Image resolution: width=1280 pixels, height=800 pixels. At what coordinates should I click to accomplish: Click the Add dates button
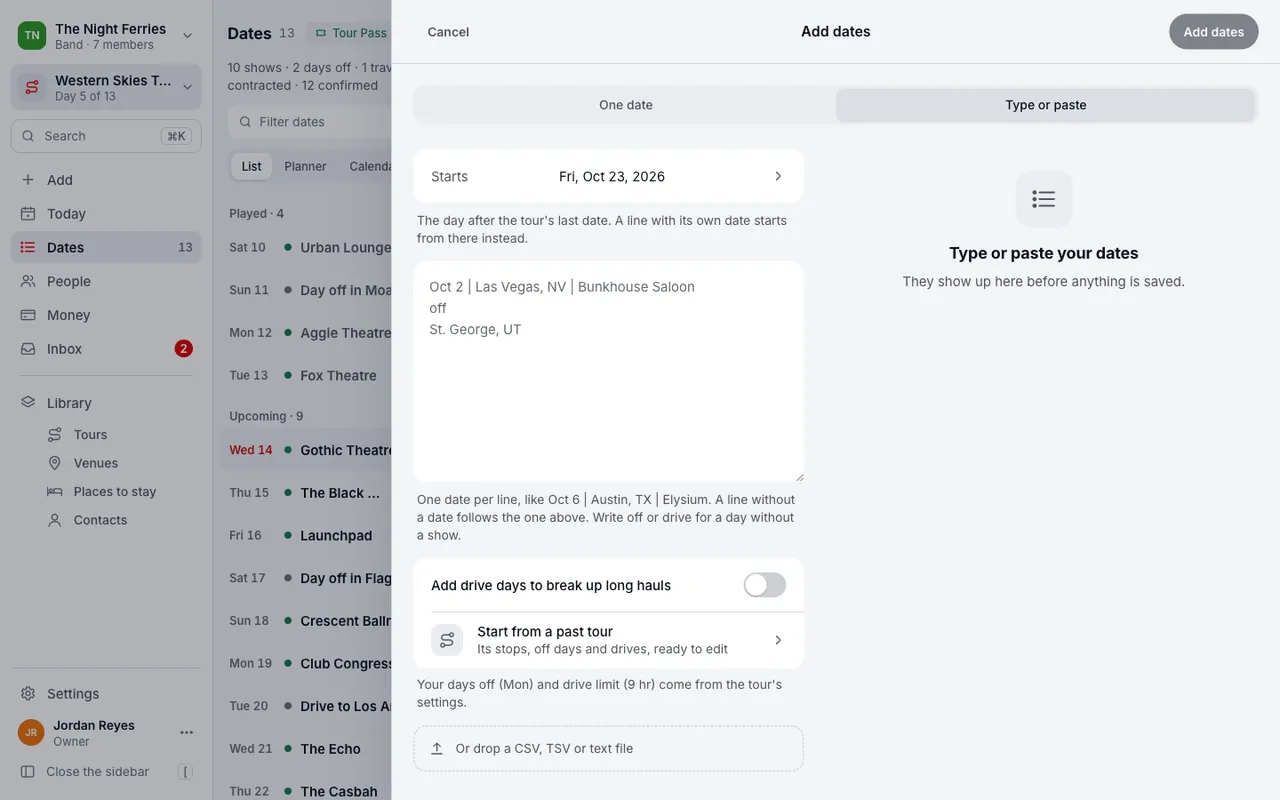[1214, 32]
